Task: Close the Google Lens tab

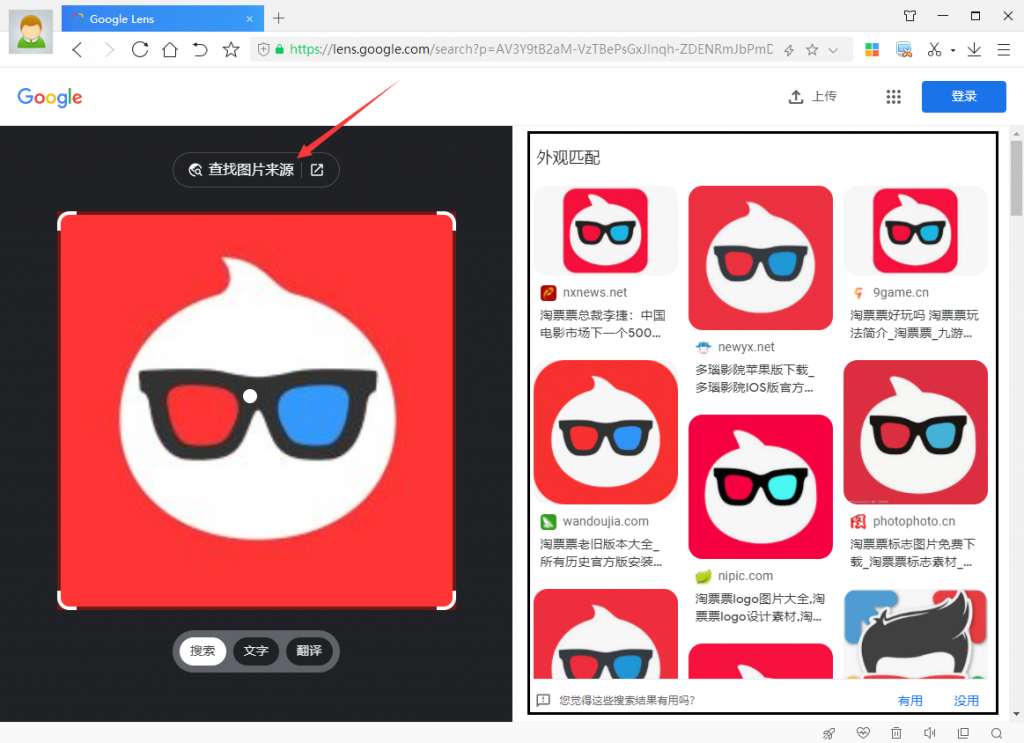Action: tap(249, 19)
